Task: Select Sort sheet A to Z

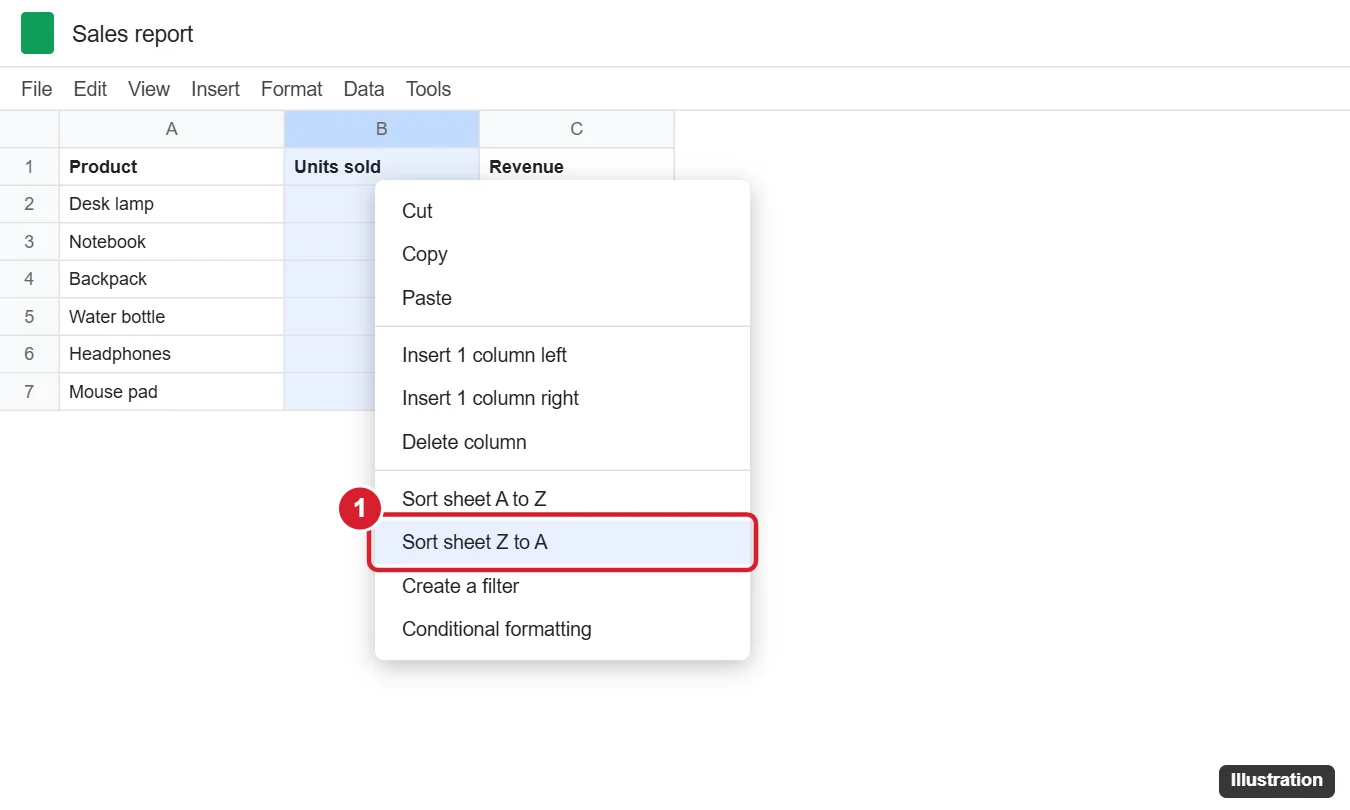Action: coord(562,499)
